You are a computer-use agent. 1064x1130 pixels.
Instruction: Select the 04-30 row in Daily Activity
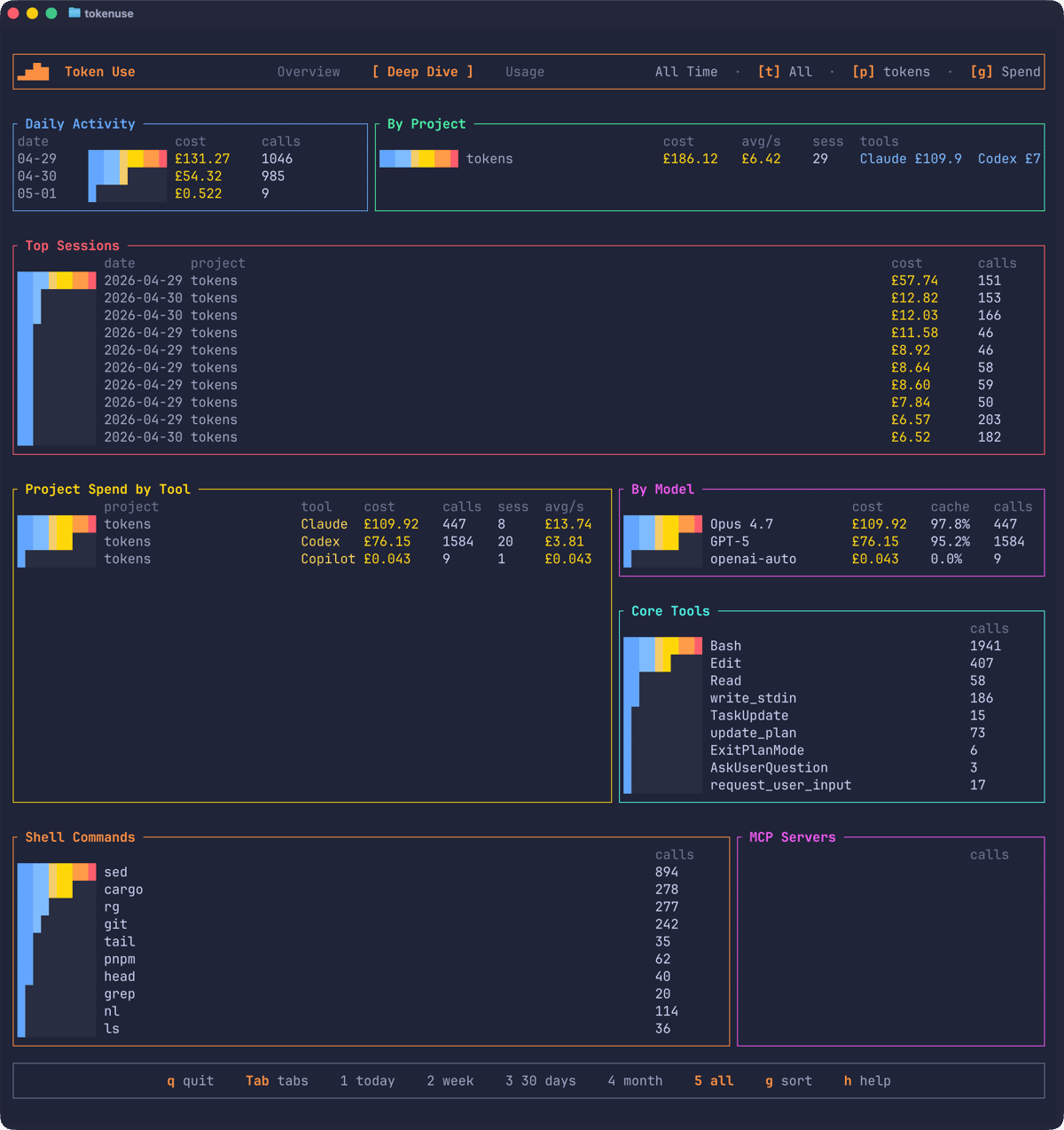[x=191, y=176]
